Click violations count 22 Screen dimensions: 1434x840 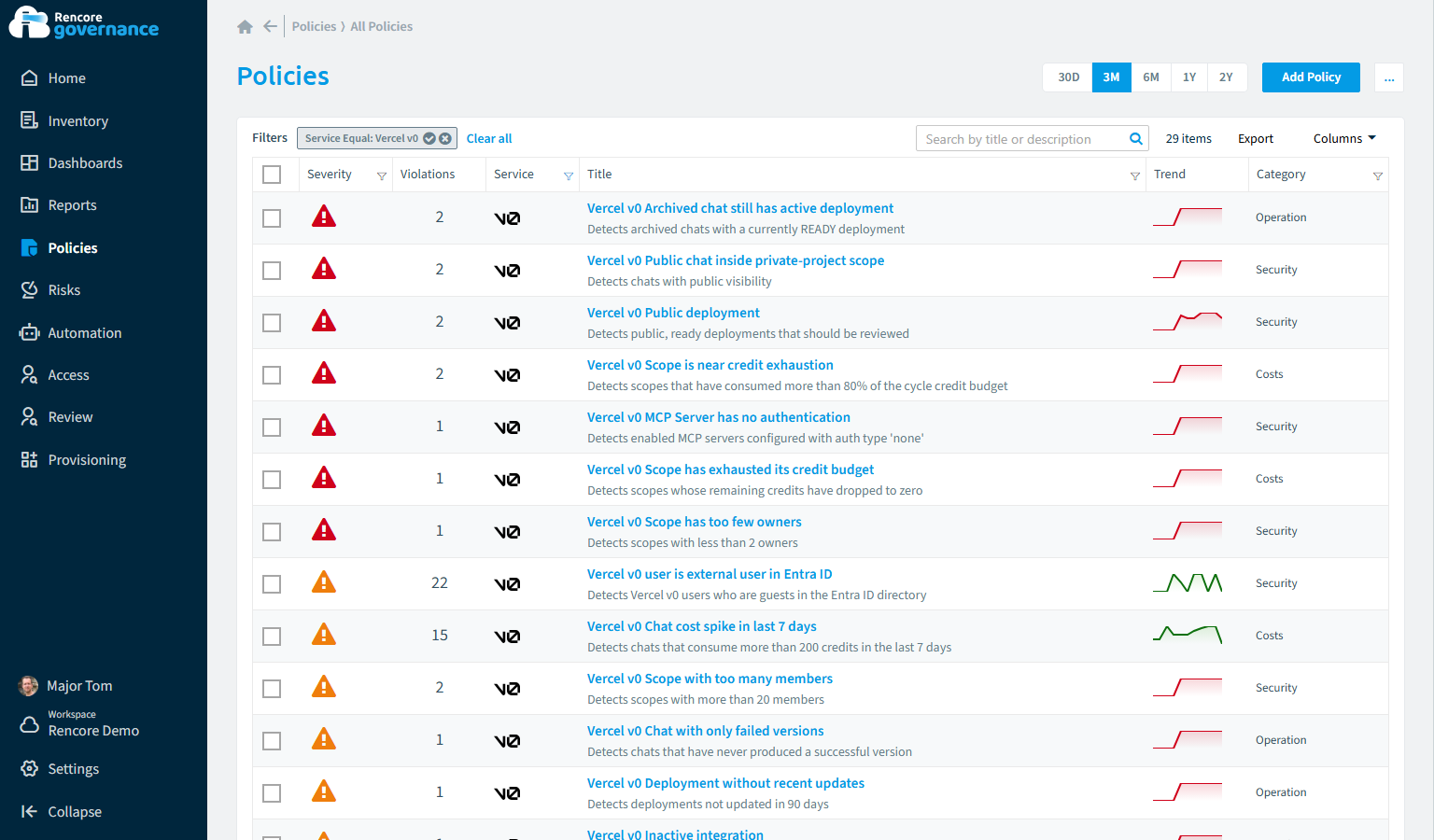coord(440,583)
